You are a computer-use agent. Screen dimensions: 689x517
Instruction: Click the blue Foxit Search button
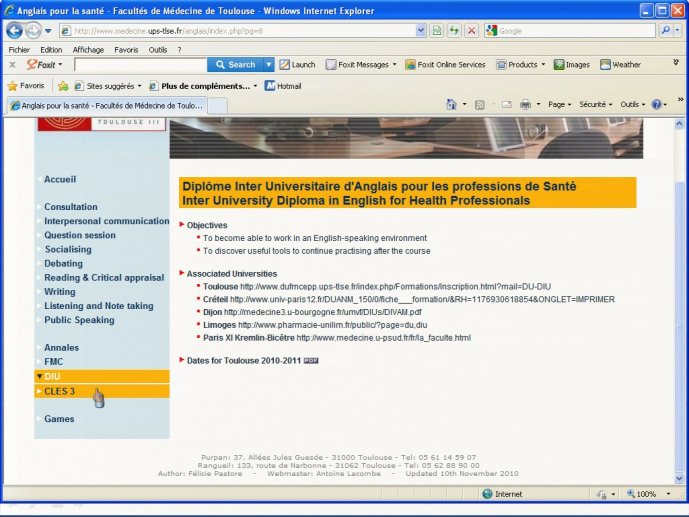tap(235, 65)
